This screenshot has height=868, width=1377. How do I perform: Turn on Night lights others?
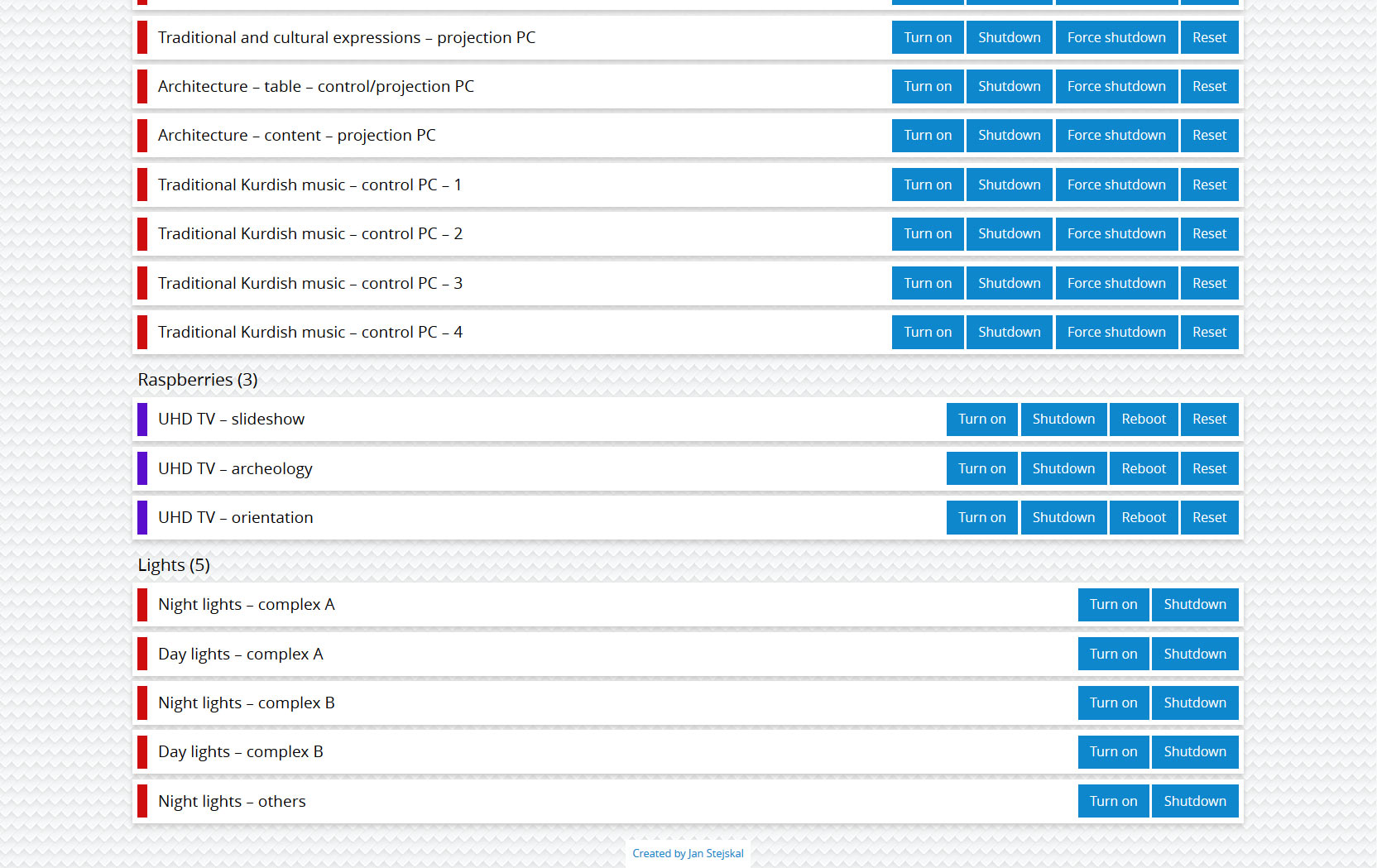pyautogui.click(x=1113, y=801)
